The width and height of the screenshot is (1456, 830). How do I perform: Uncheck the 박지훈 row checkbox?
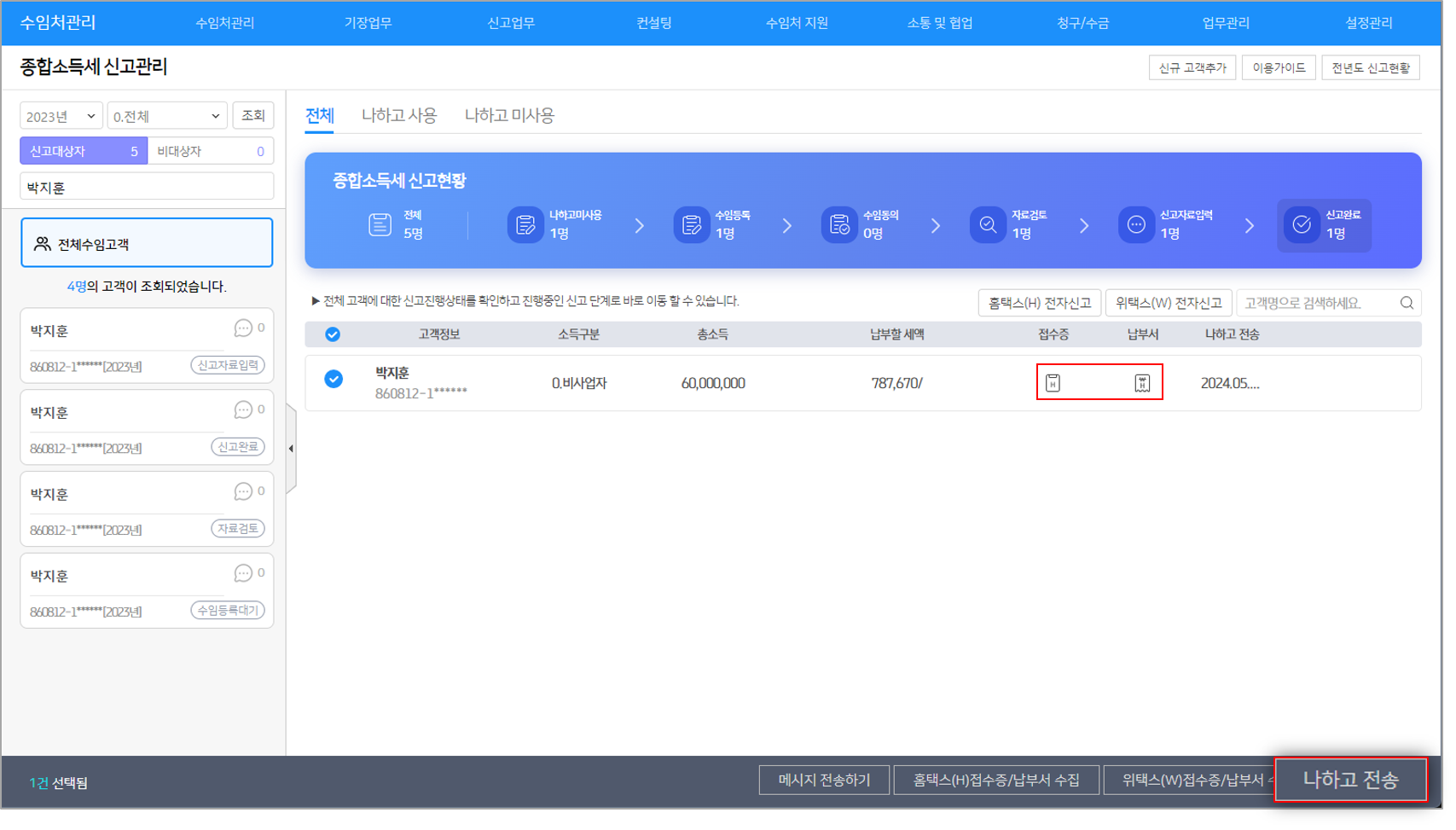(x=334, y=379)
